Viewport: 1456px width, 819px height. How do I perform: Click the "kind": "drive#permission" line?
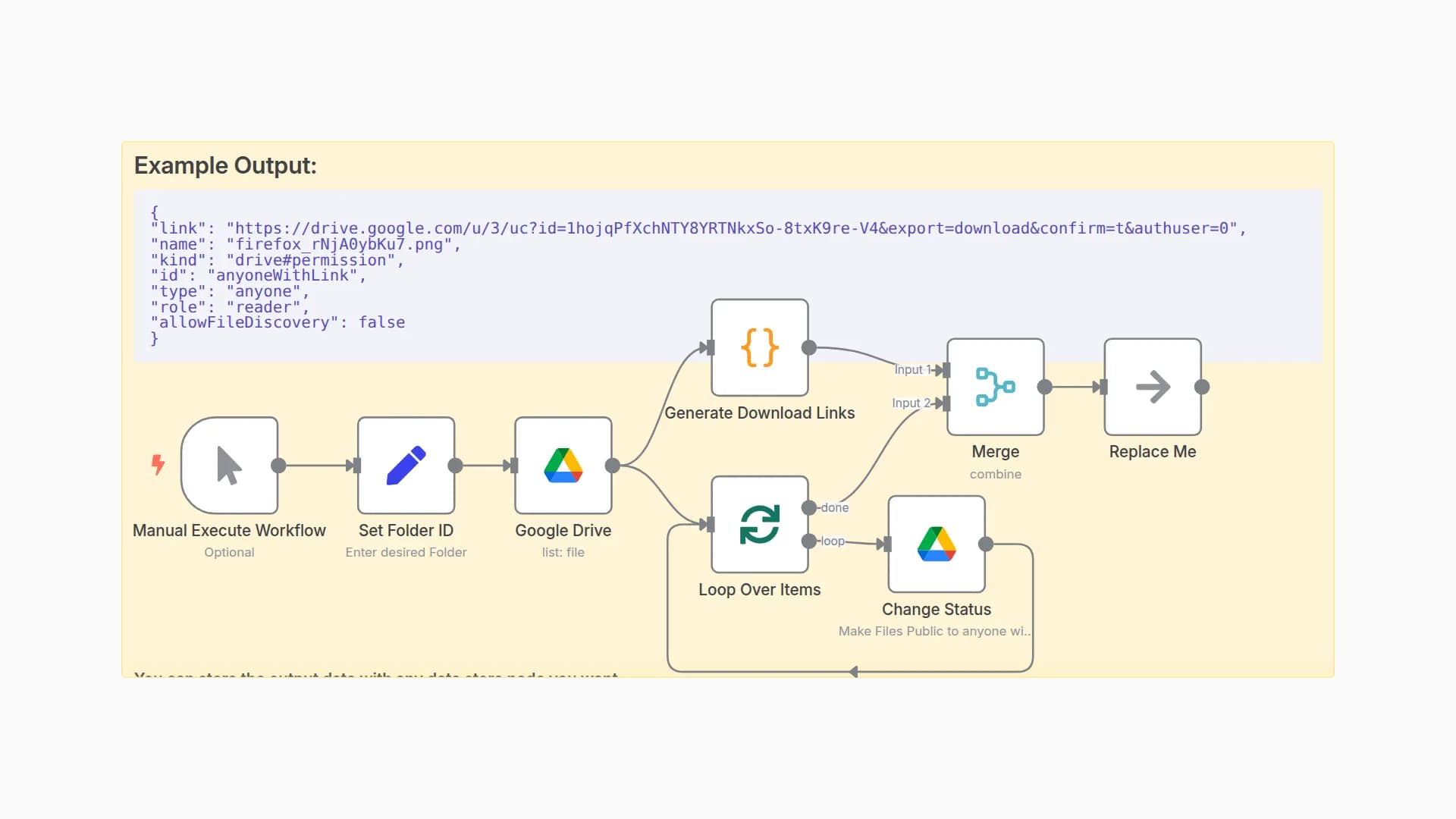[x=278, y=260]
